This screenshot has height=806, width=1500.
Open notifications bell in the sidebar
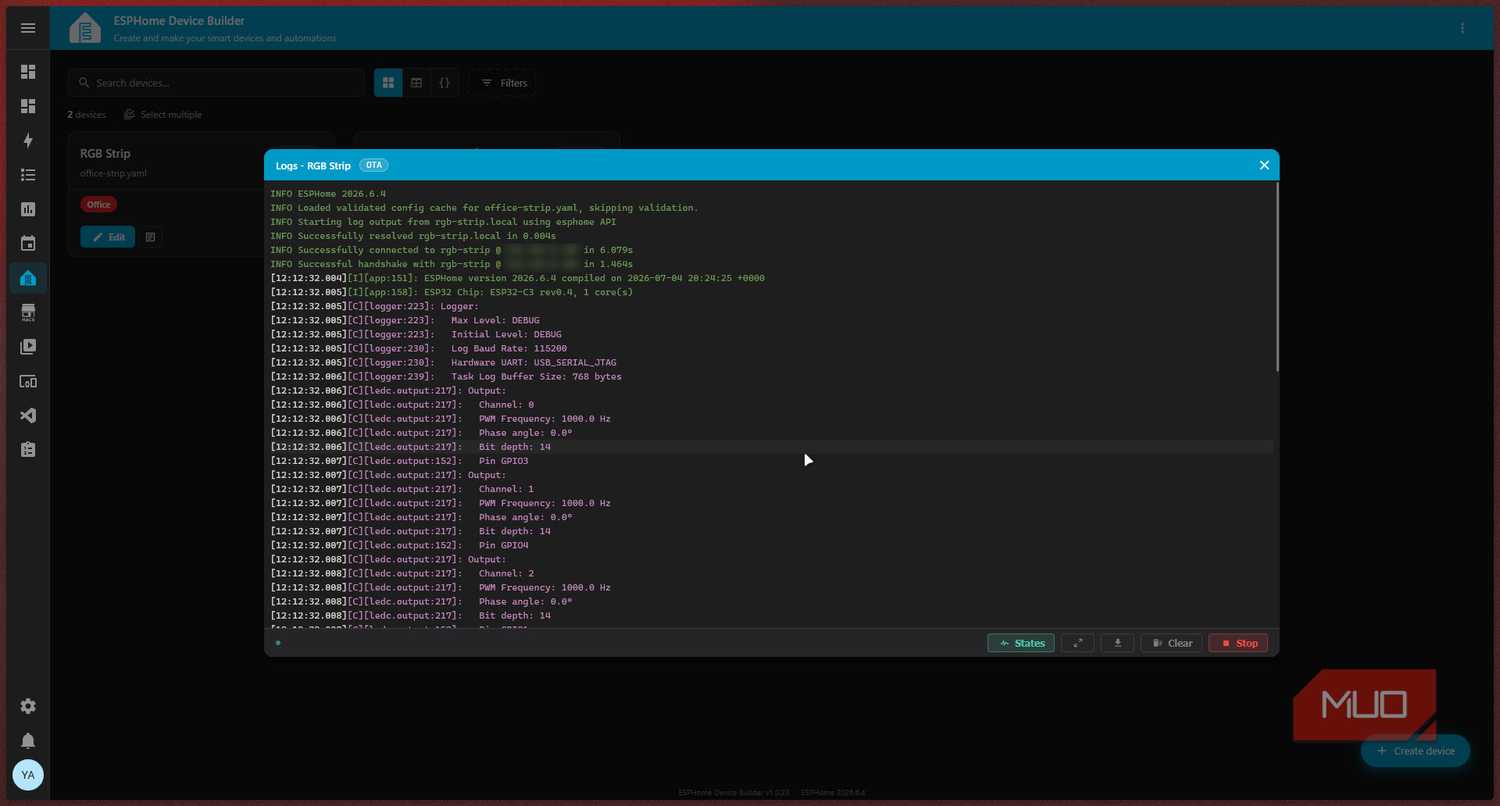(28, 740)
